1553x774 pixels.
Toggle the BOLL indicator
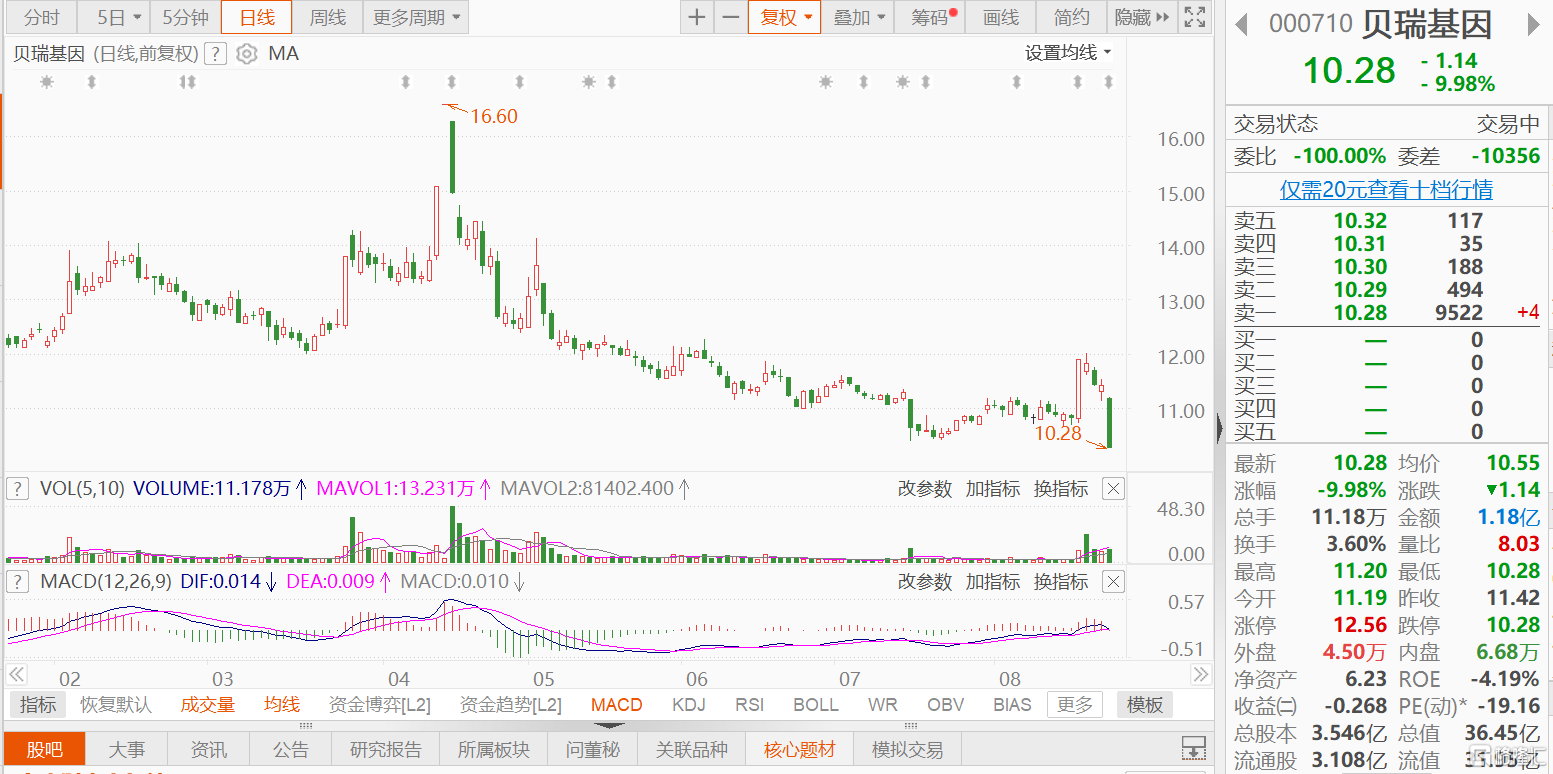pos(816,705)
